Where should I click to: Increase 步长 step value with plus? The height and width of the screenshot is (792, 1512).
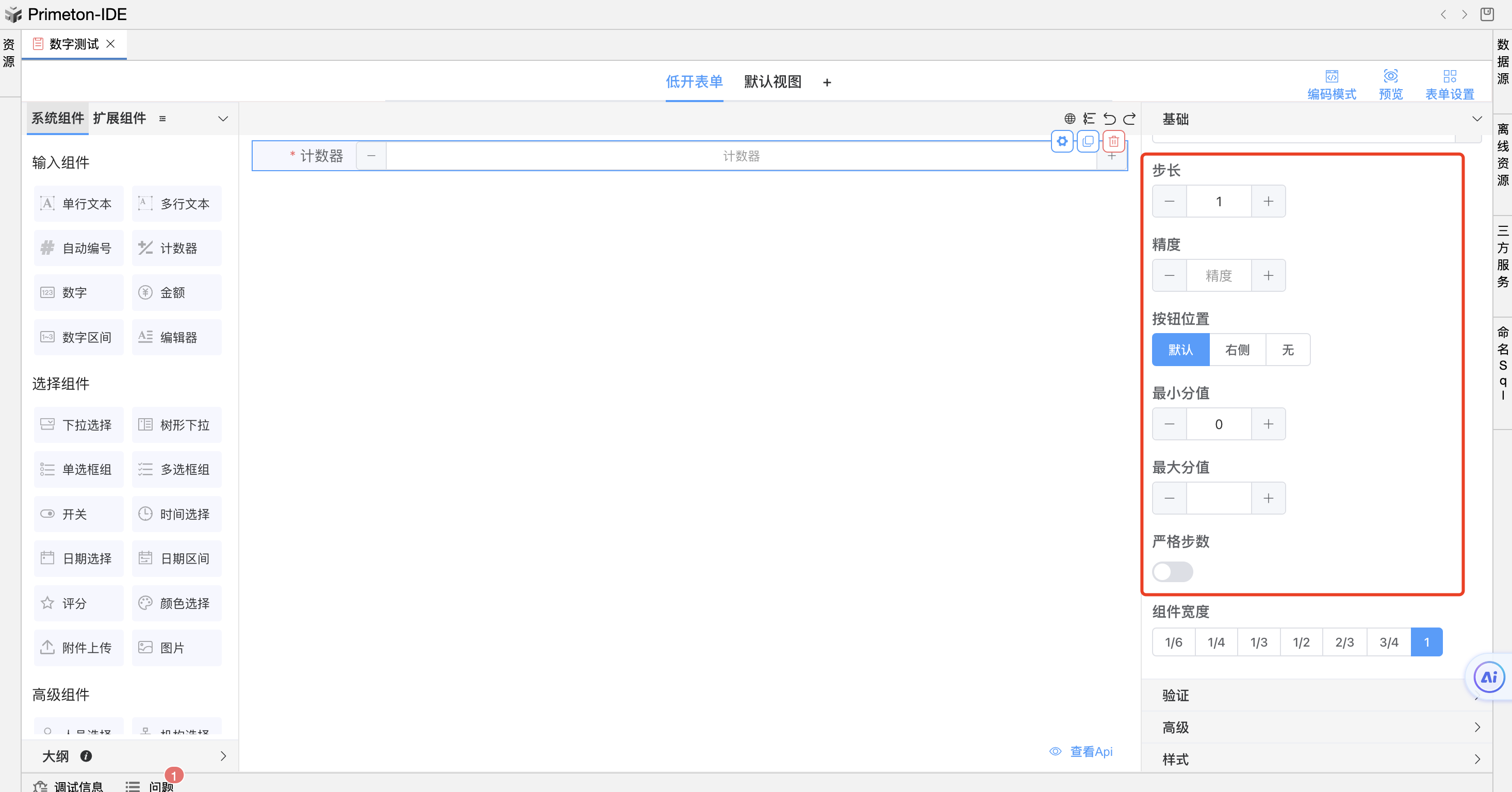[1269, 201]
